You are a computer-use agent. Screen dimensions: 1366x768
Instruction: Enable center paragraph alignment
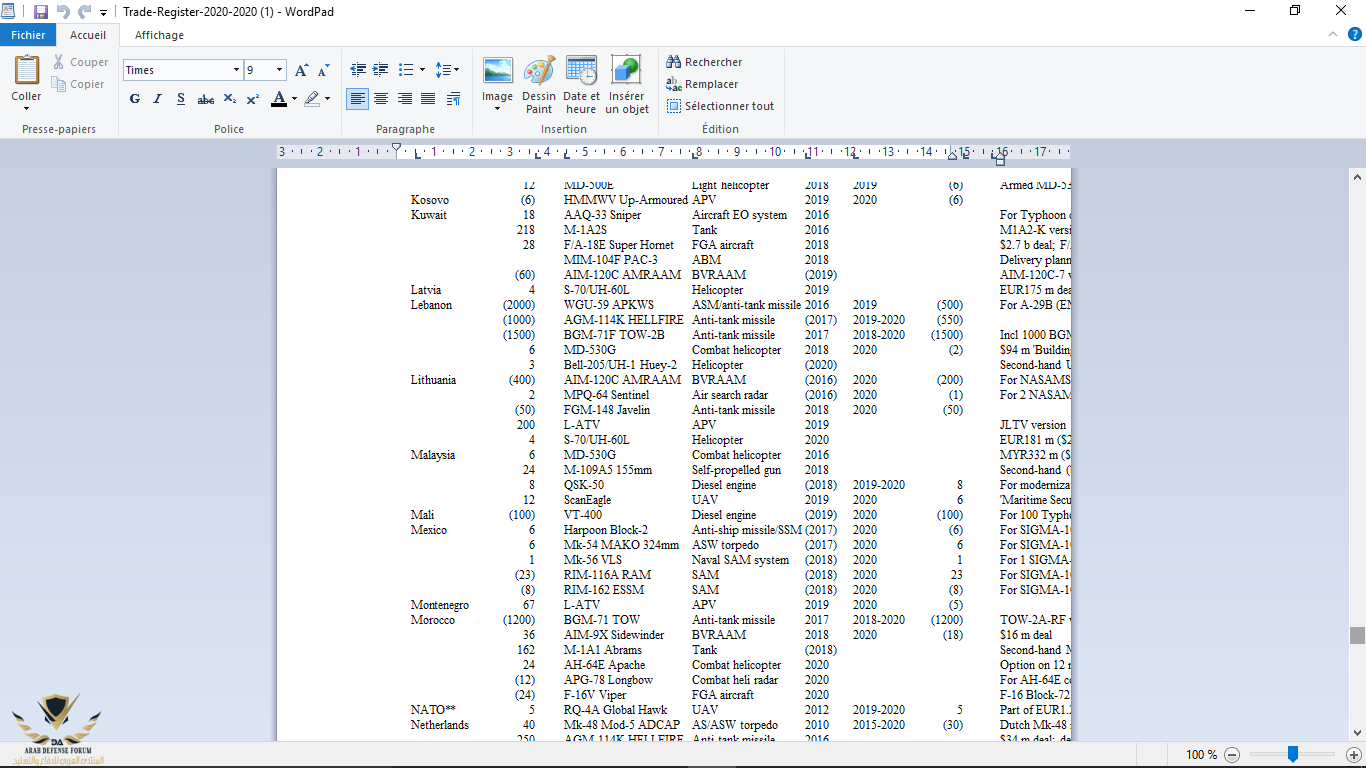click(x=381, y=99)
